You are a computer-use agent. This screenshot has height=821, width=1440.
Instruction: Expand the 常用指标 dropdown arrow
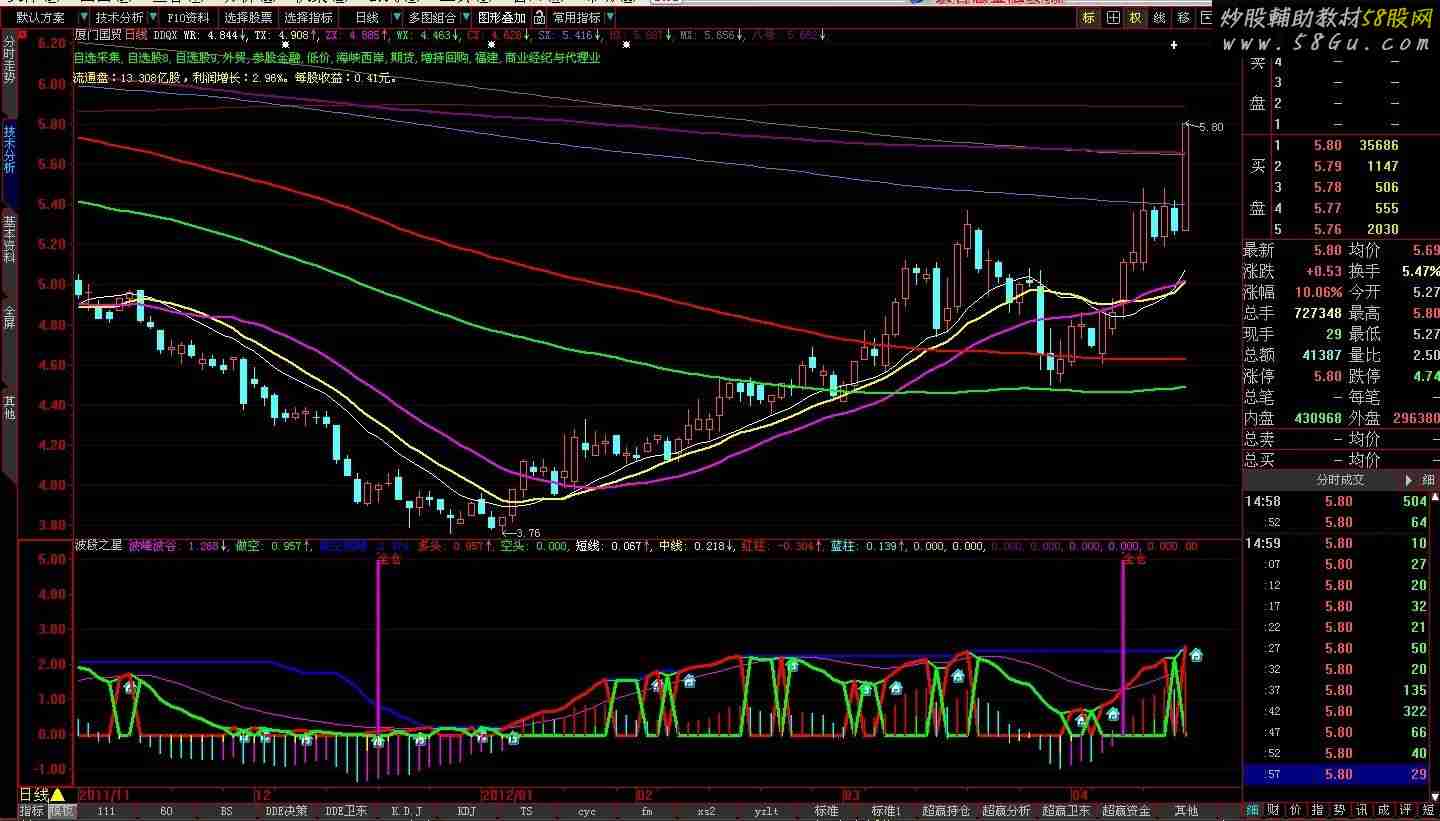(x=610, y=18)
